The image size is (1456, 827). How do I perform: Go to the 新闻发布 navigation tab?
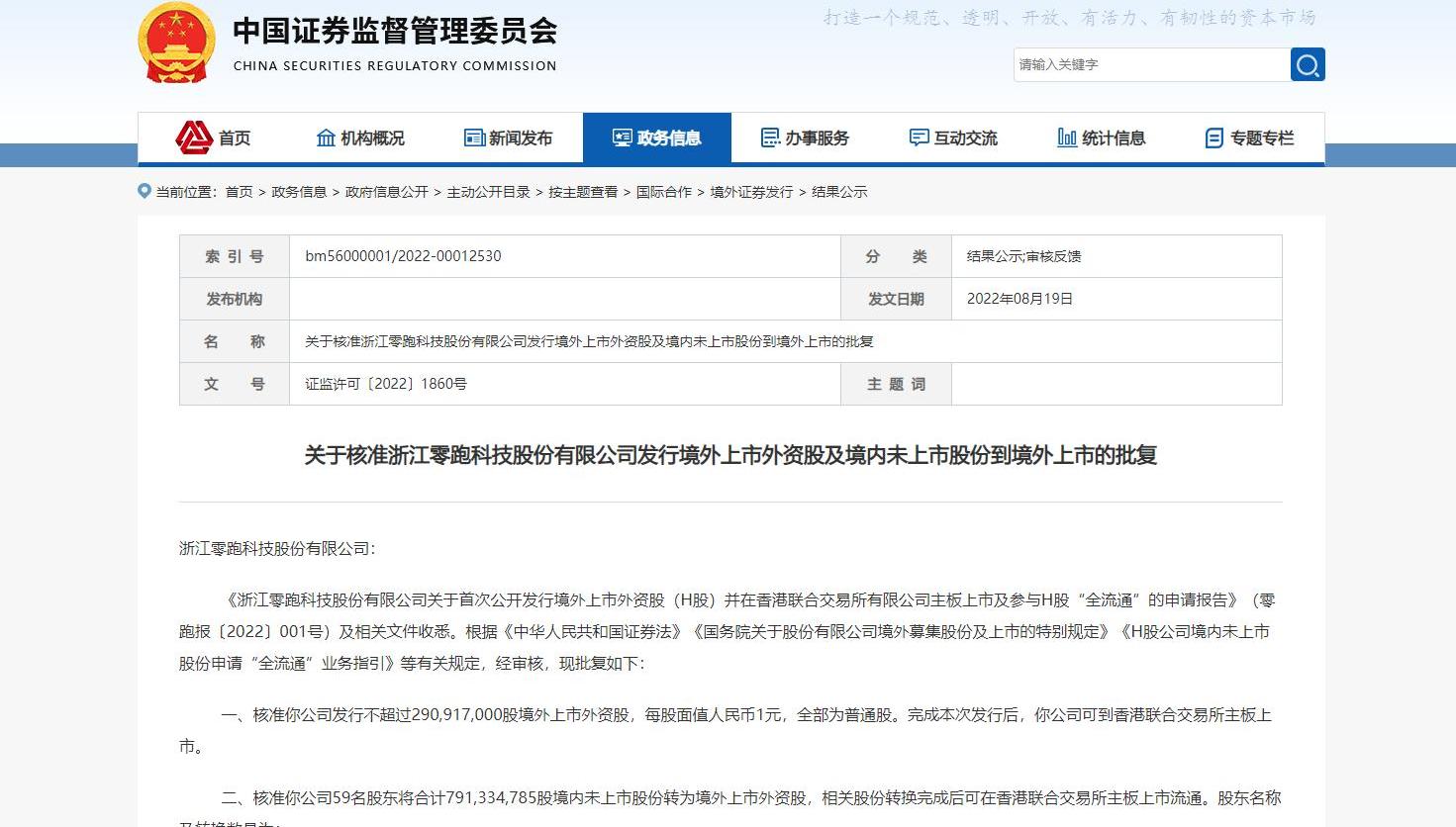pyautogui.click(x=521, y=138)
